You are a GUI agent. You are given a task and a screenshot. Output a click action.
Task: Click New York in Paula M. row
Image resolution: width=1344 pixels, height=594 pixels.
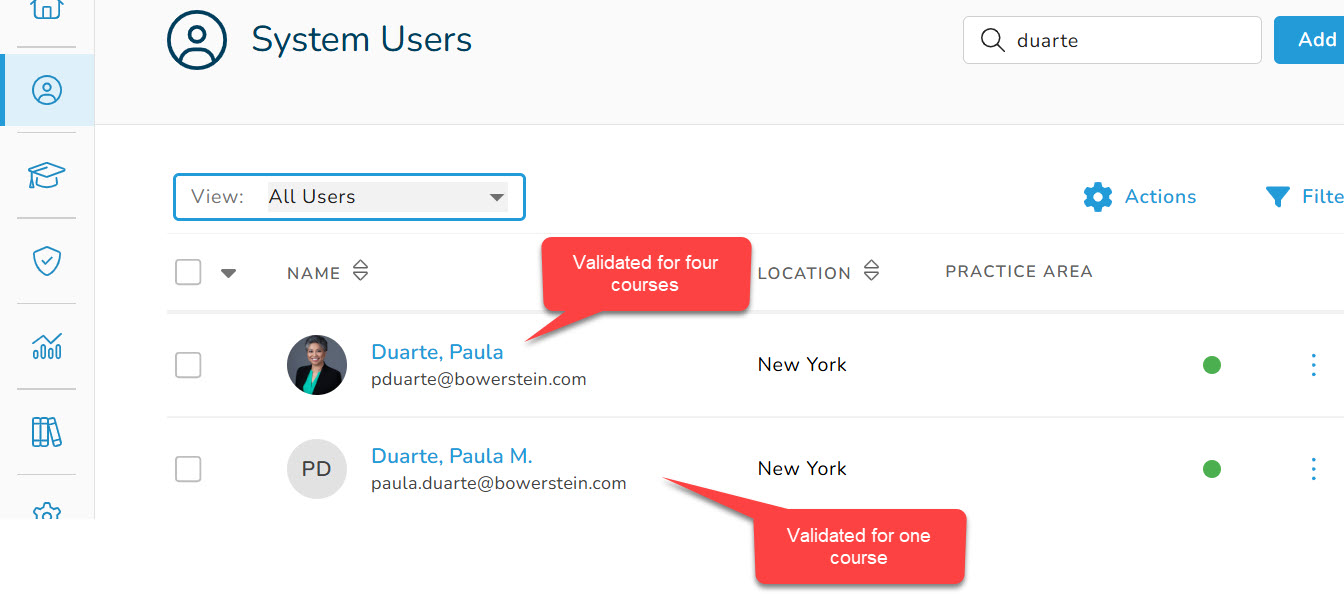(x=802, y=469)
